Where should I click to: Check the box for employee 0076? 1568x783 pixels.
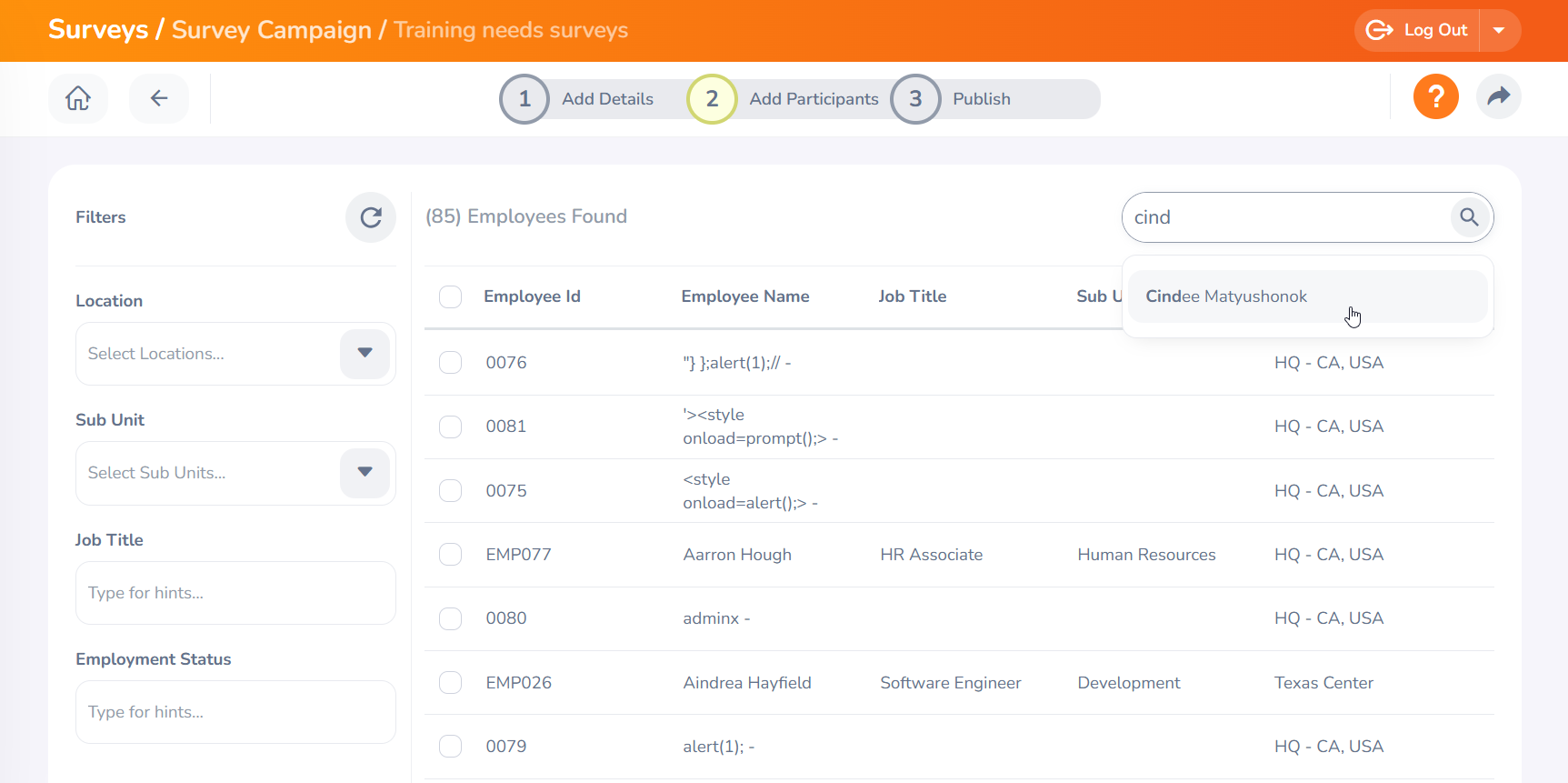tap(451, 363)
